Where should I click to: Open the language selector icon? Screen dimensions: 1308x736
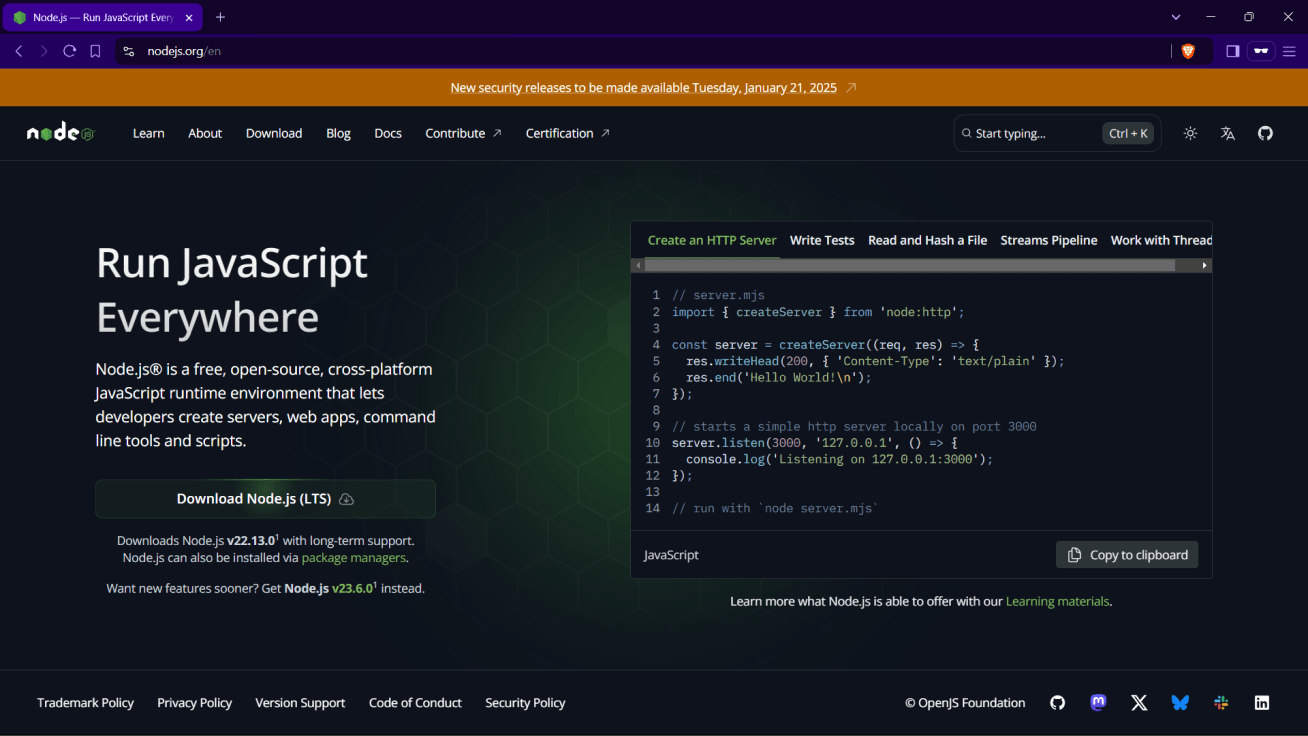pos(1228,133)
